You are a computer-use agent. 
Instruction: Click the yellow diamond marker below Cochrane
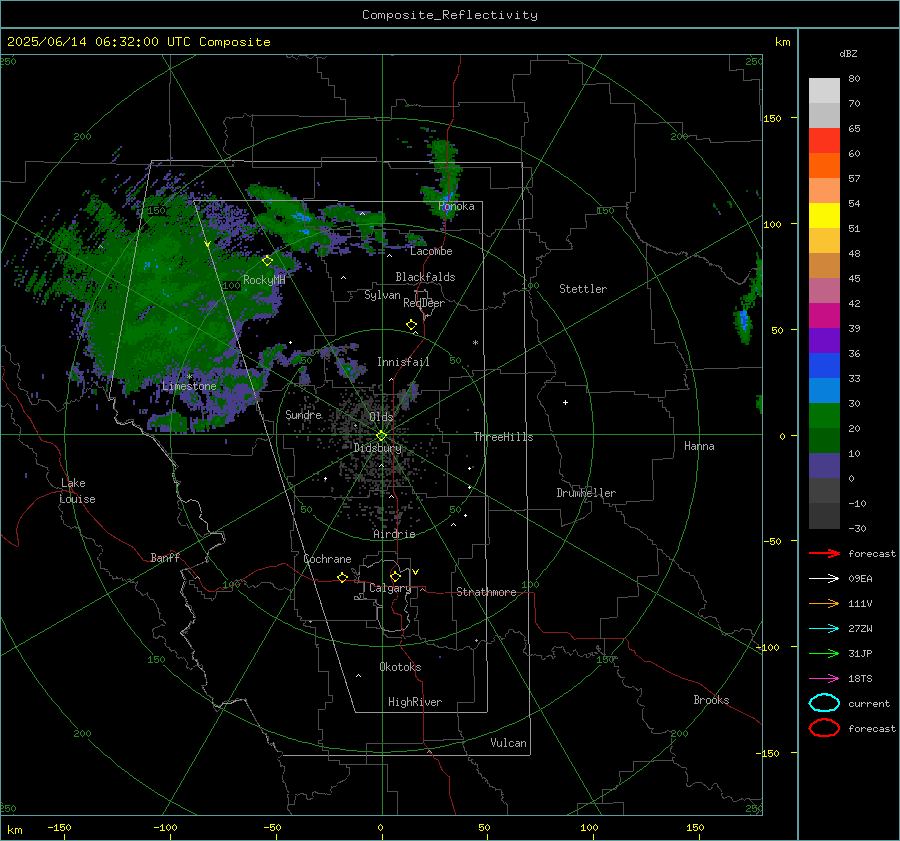[342, 577]
